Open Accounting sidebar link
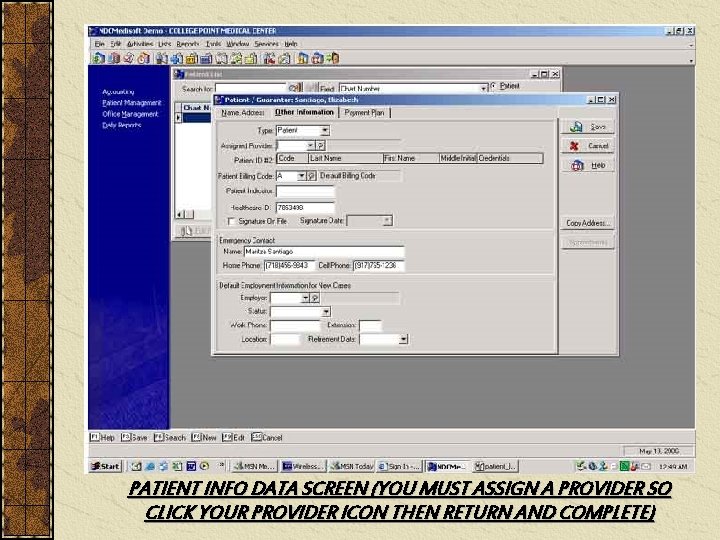Viewport: 720px width, 540px height. click(x=118, y=92)
